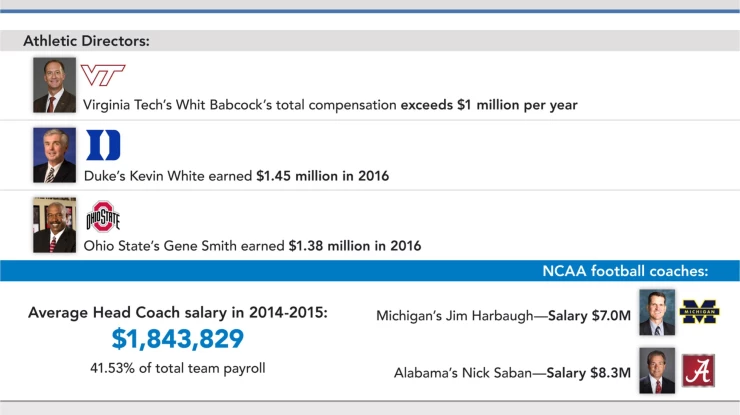
Task: Select Nick Saban's portrait photo
Action: tap(657, 371)
